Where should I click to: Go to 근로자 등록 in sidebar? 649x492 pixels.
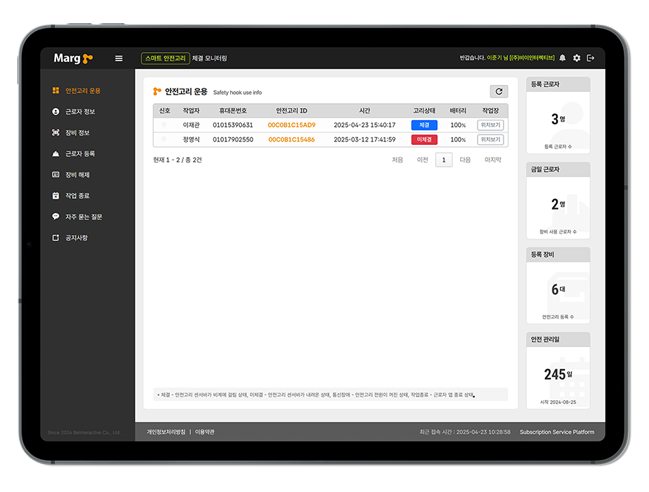pyautogui.click(x=79, y=154)
